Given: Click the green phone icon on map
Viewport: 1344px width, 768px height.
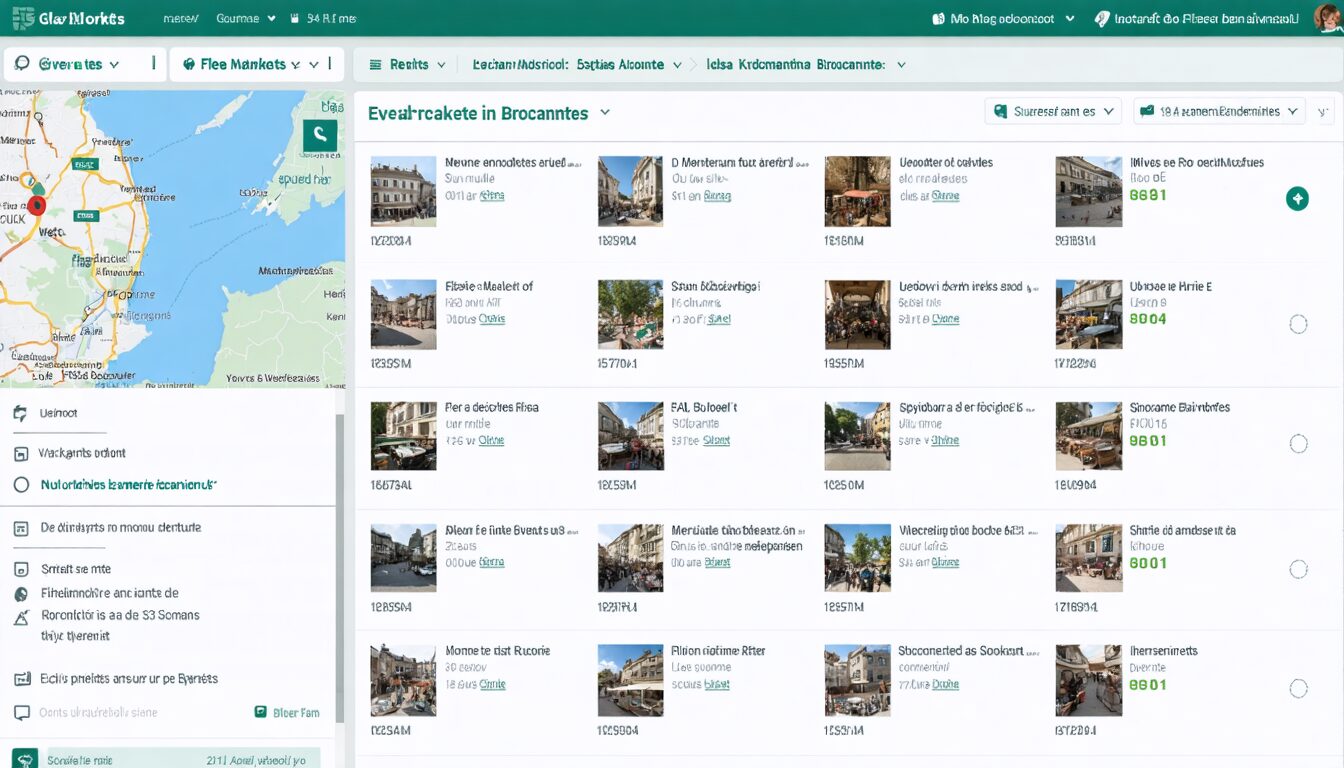Looking at the screenshot, I should 319,135.
